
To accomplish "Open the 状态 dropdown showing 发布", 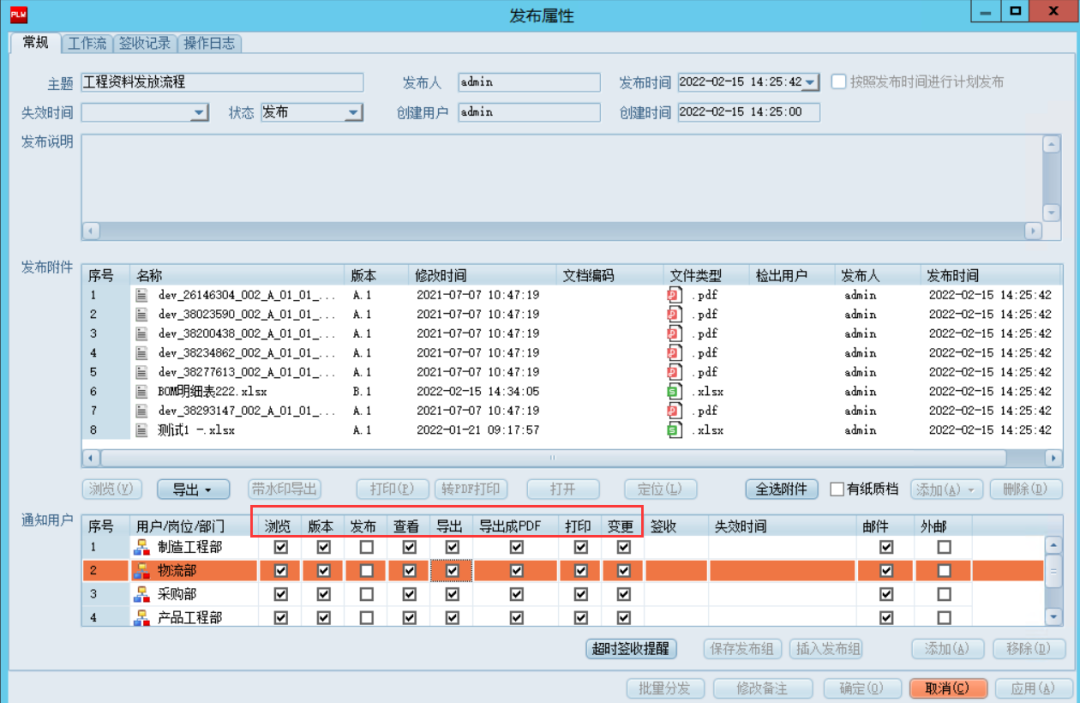I will click(353, 113).
